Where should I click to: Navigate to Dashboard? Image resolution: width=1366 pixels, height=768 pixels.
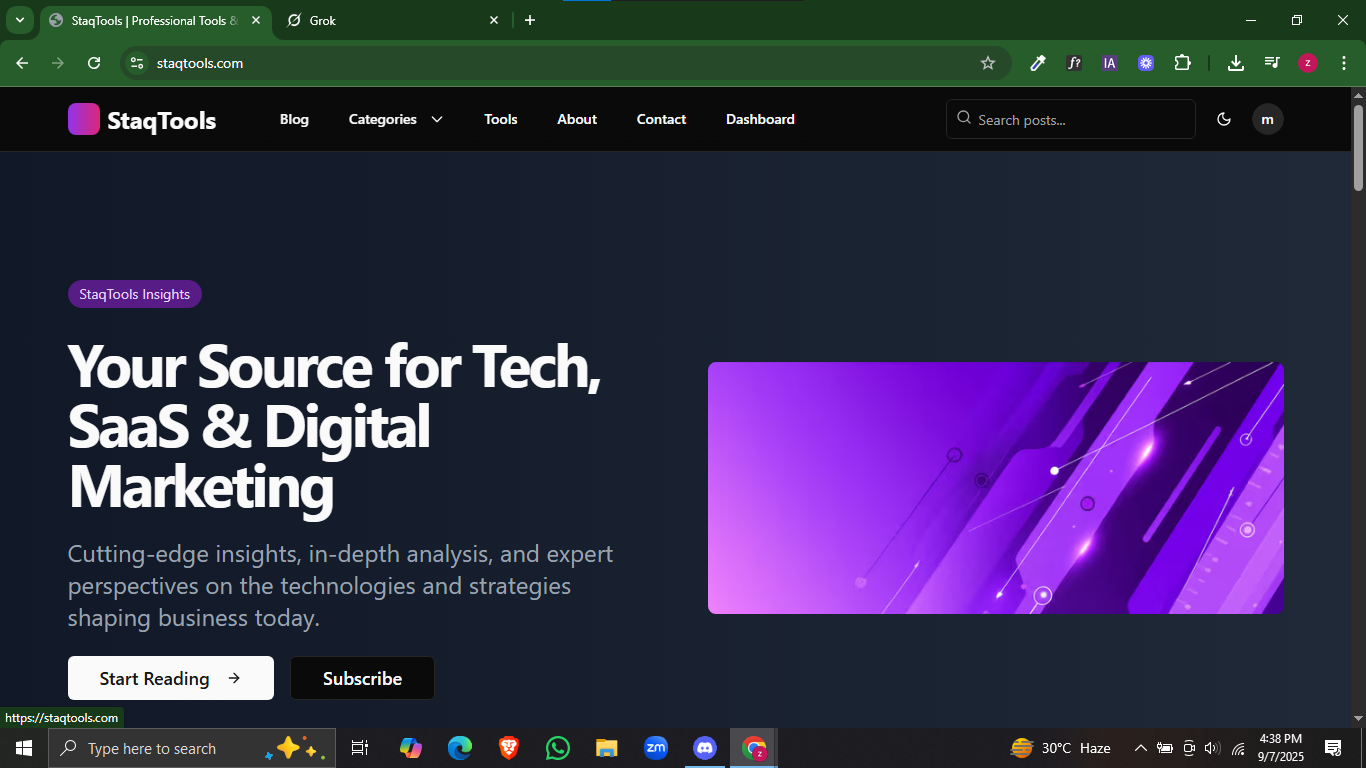pos(760,119)
